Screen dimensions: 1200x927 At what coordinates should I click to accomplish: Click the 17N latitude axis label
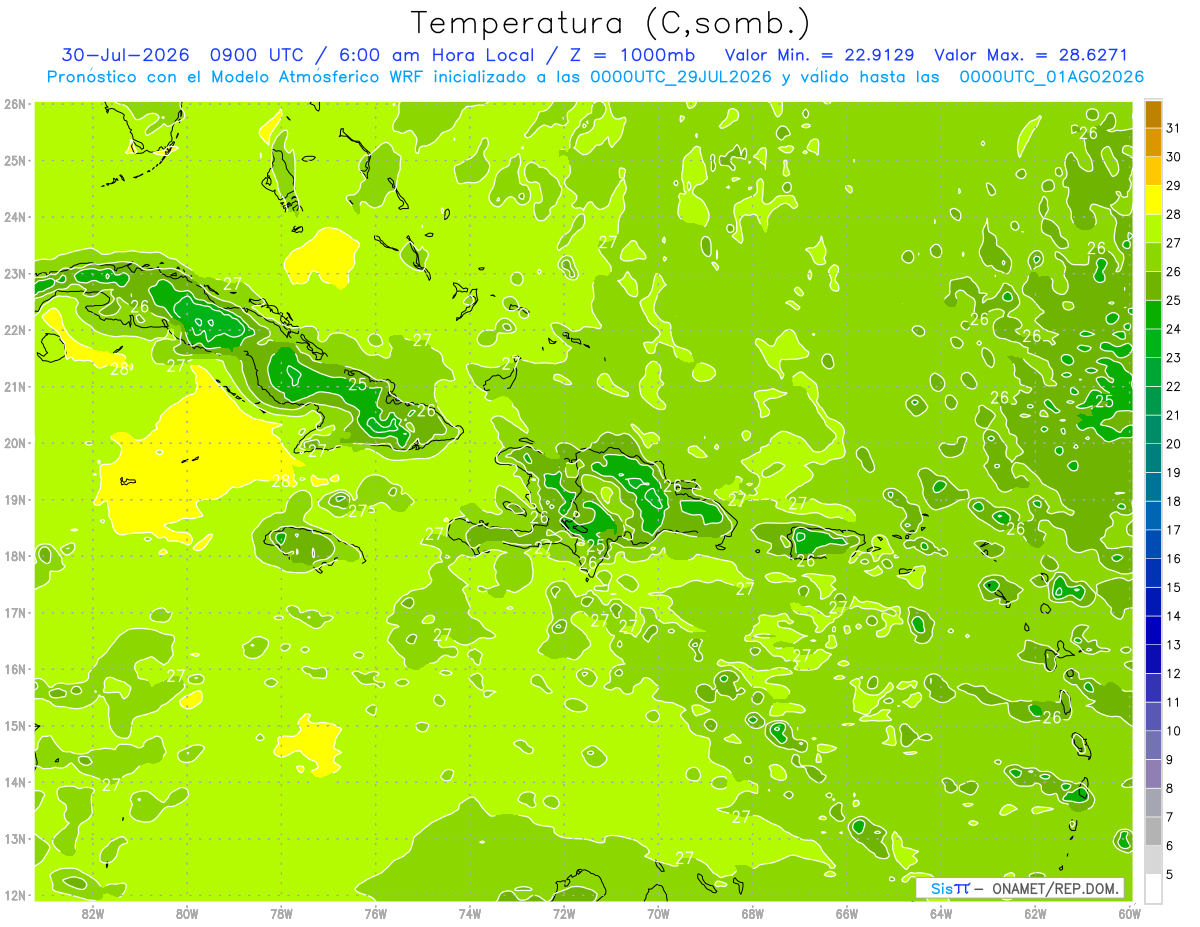[x=16, y=612]
